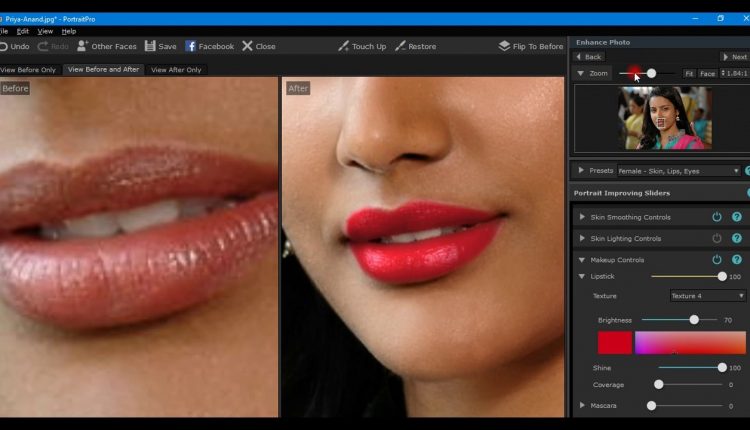Switch to View Before Only tab
Screen dimensions: 750x430
click(29, 70)
